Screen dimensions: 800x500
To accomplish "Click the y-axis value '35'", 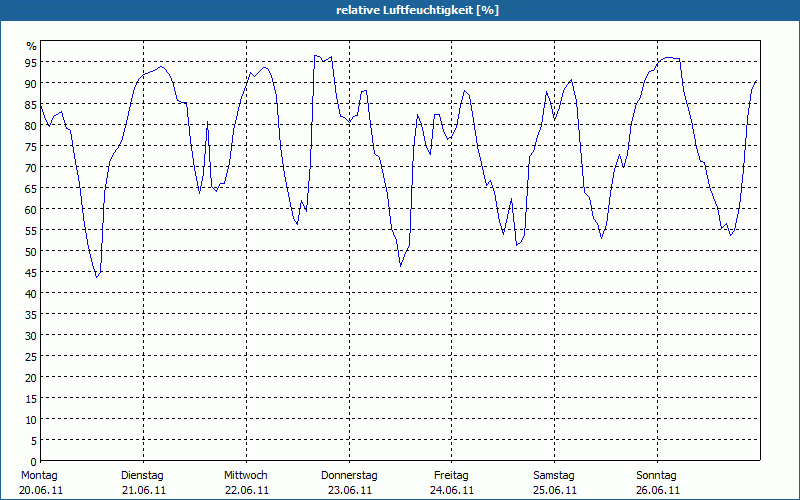I will tap(31, 315).
